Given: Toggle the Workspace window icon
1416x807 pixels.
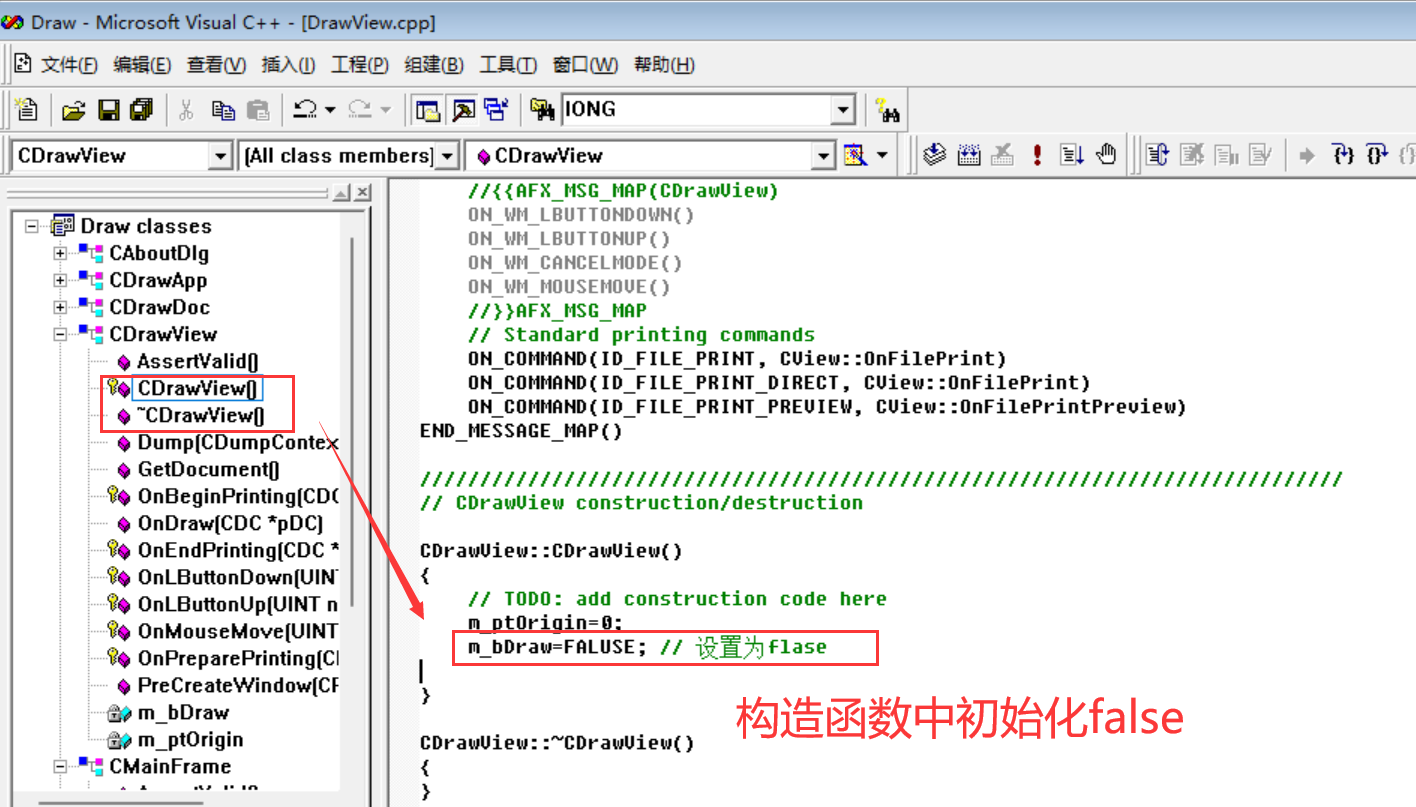Looking at the screenshot, I should point(428,110).
